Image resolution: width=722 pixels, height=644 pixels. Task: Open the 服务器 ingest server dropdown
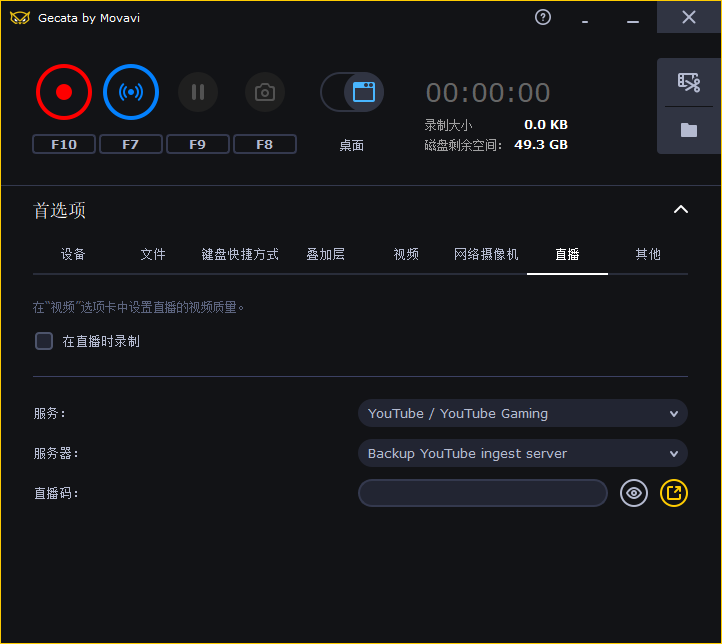coord(523,453)
